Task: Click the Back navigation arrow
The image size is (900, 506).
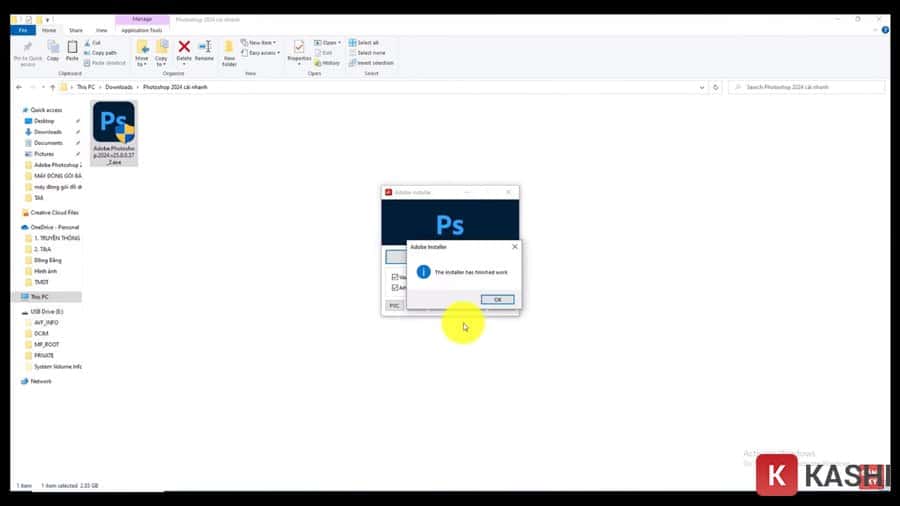Action: tap(19, 87)
